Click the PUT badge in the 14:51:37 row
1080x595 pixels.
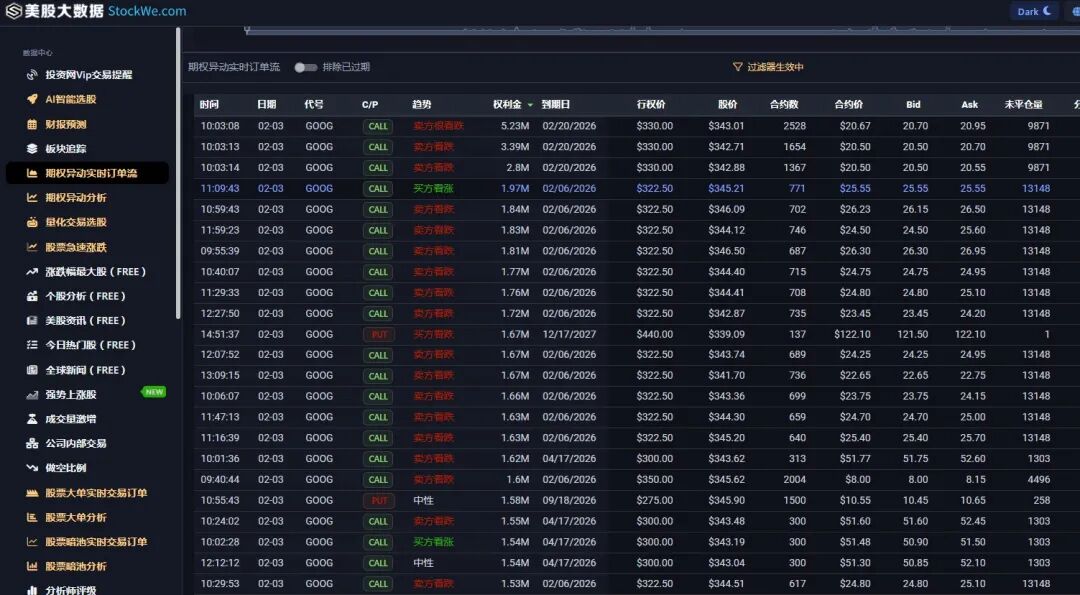coord(379,335)
